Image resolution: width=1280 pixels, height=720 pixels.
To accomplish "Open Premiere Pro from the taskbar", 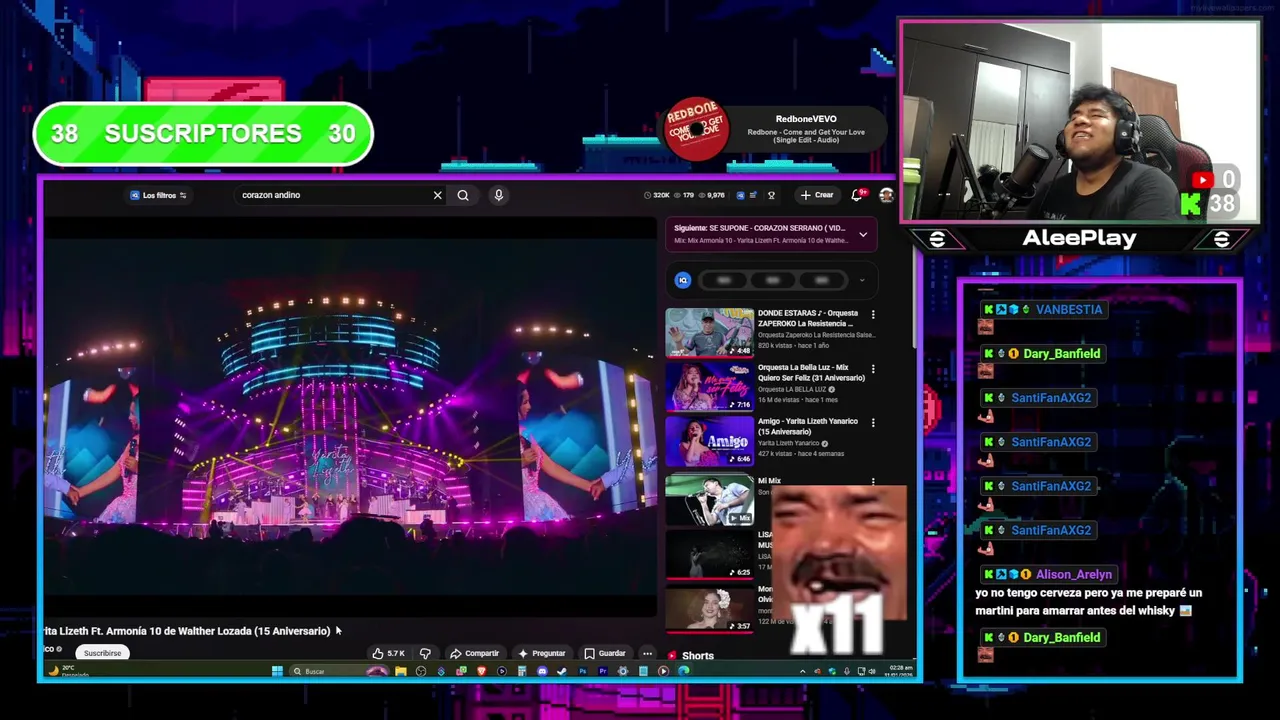I will click(603, 671).
